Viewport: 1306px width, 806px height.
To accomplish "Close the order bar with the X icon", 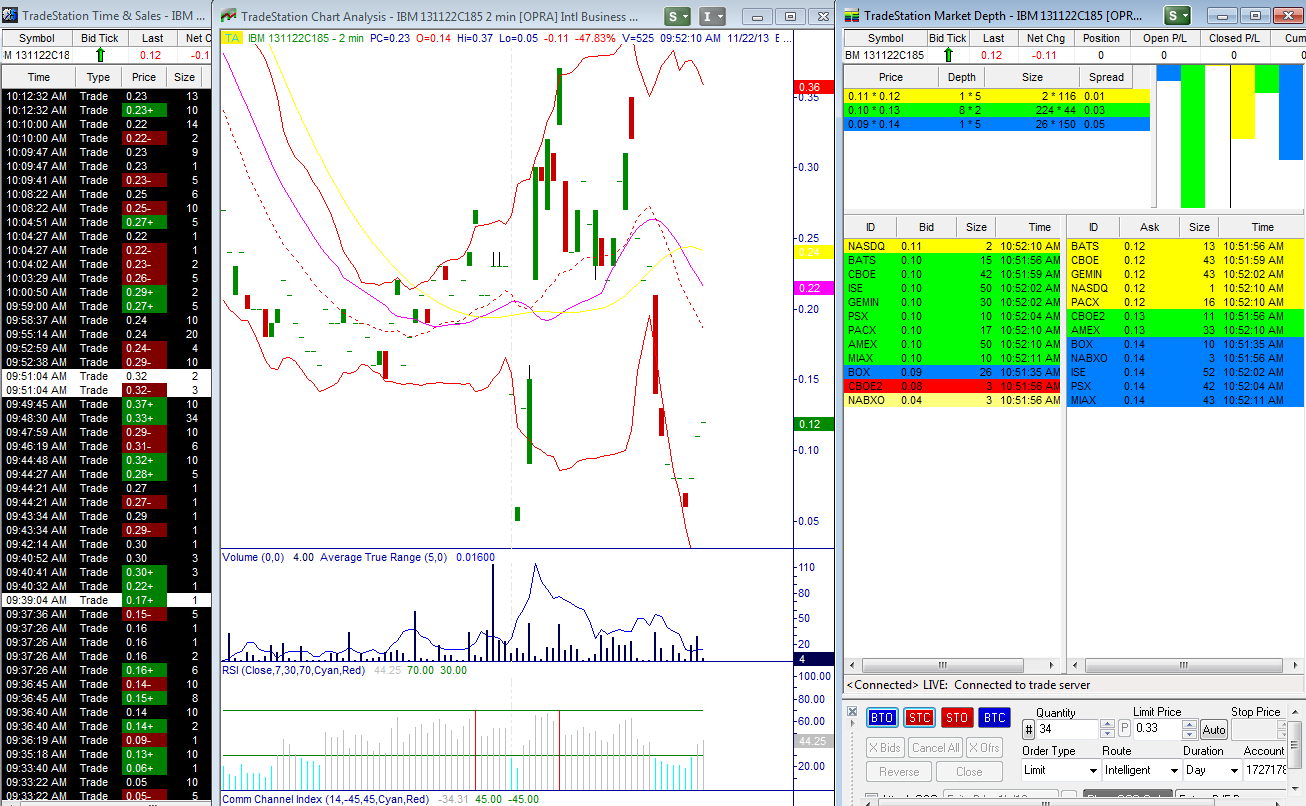I will pyautogui.click(x=852, y=713).
